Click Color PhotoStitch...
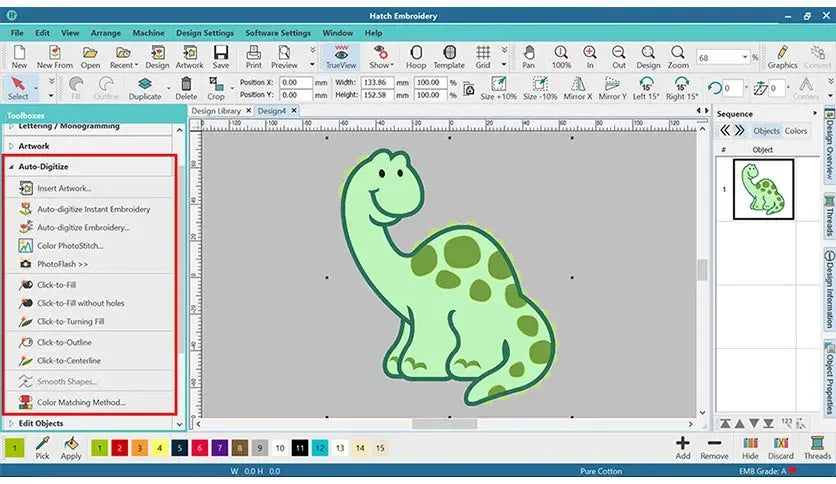This screenshot has height=484, width=836. click(x=70, y=246)
